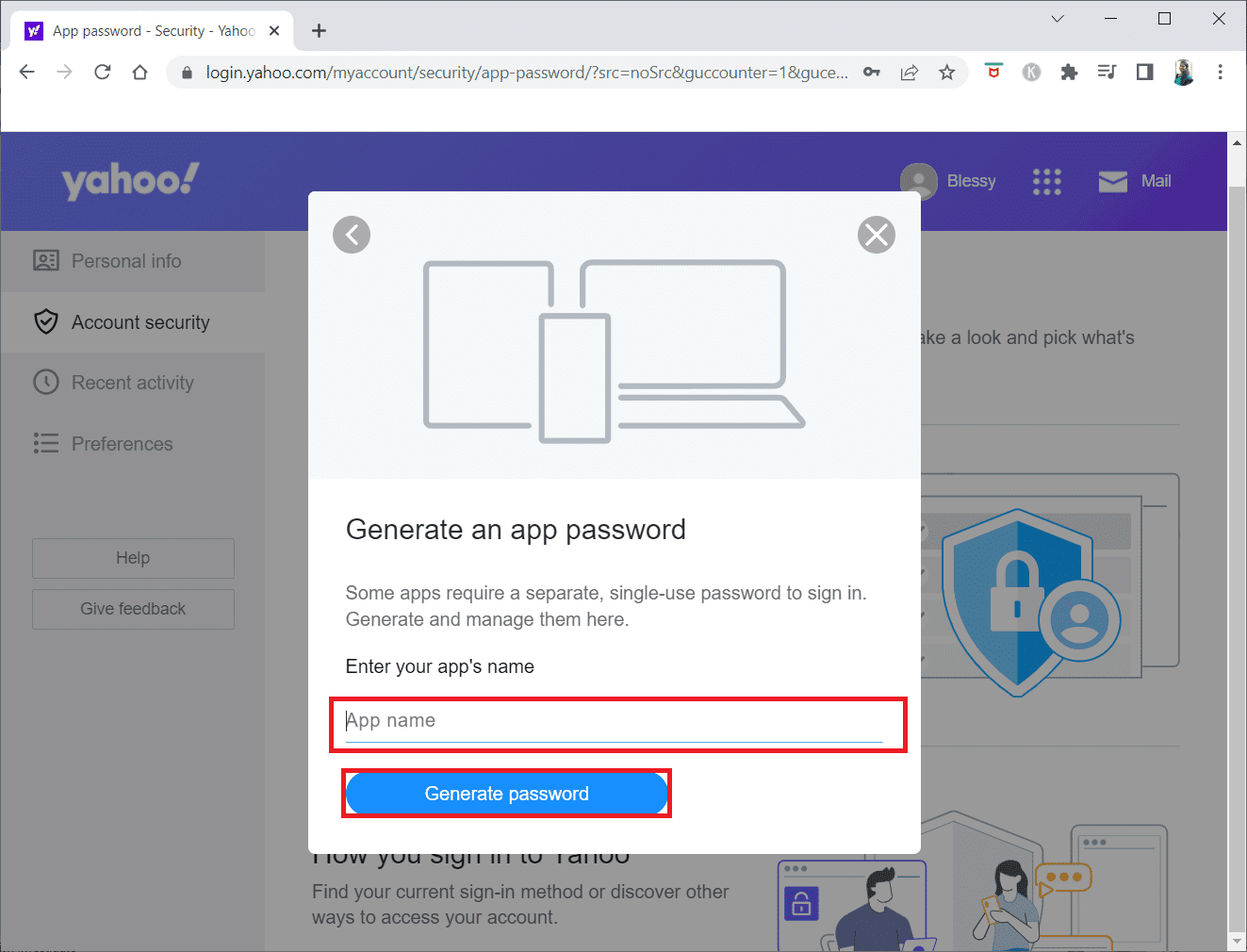1247x952 pixels.
Task: Open the Yahoo apps grid icon
Action: [1046, 181]
